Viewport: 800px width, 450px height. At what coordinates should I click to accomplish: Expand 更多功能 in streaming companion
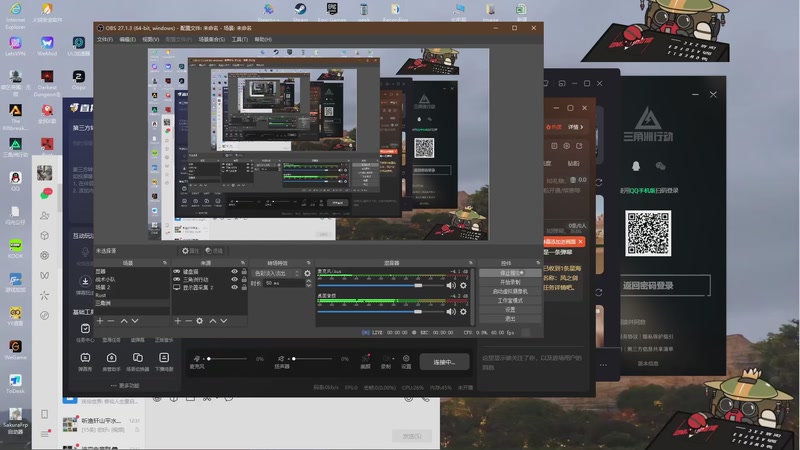click(x=125, y=385)
